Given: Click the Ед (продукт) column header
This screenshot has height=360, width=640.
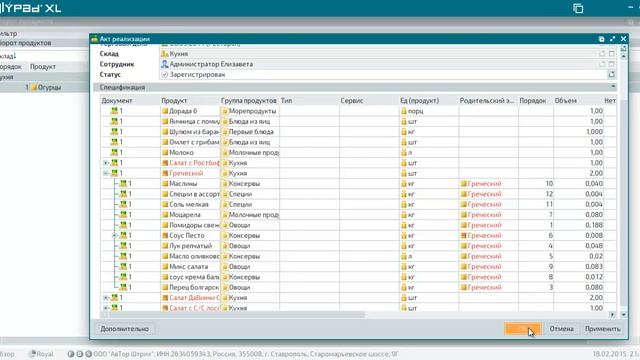Looking at the screenshot, I should pyautogui.click(x=428, y=100).
